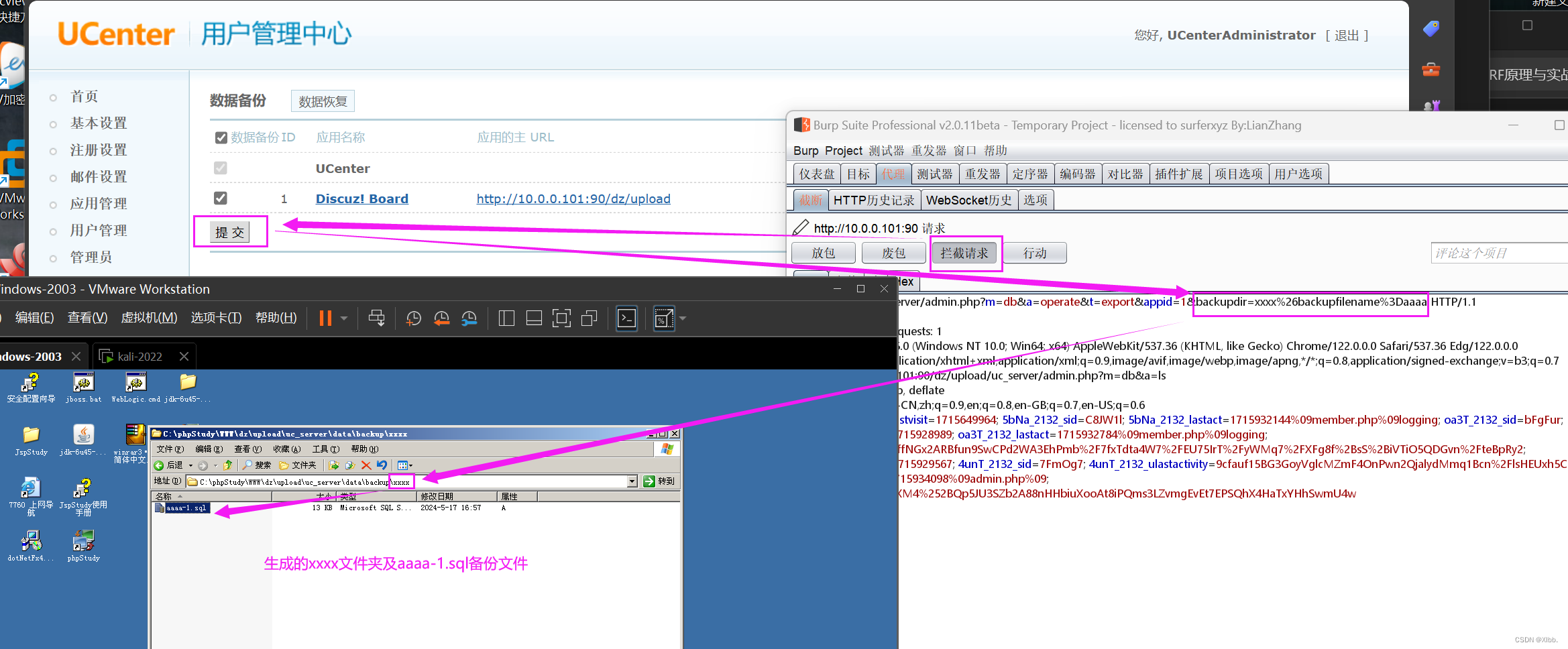Image resolution: width=1568 pixels, height=649 pixels.
Task: Toggle VMware's library sidebar view icon
Action: (507, 318)
